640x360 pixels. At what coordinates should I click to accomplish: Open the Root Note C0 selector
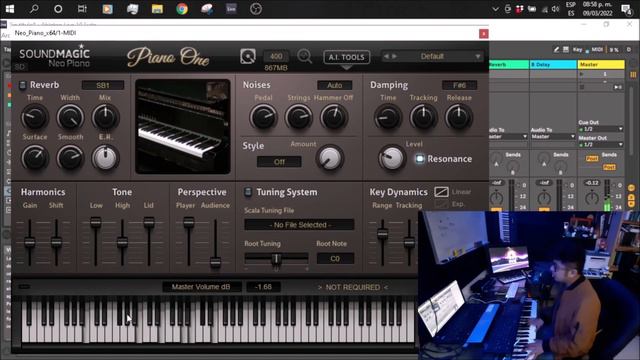click(335, 258)
